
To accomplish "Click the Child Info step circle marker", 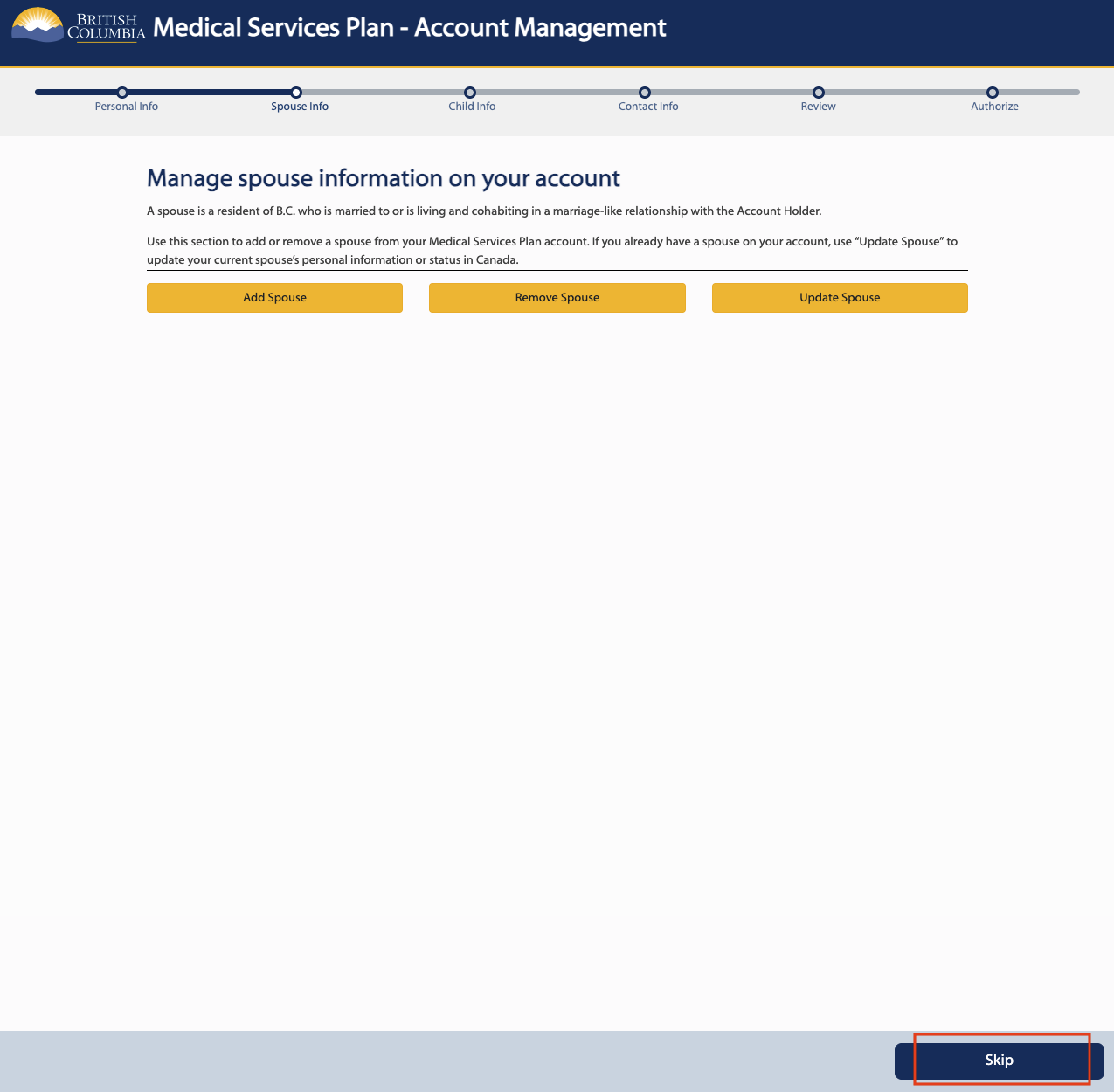I will 470,93.
